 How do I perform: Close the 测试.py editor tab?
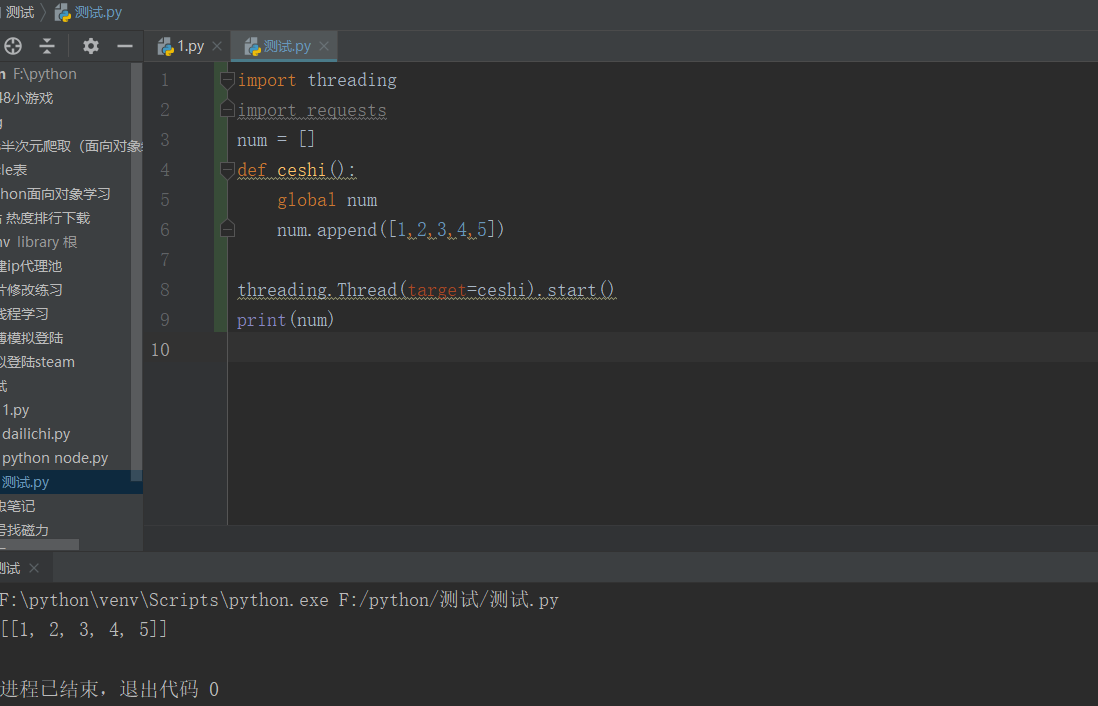tap(324, 46)
